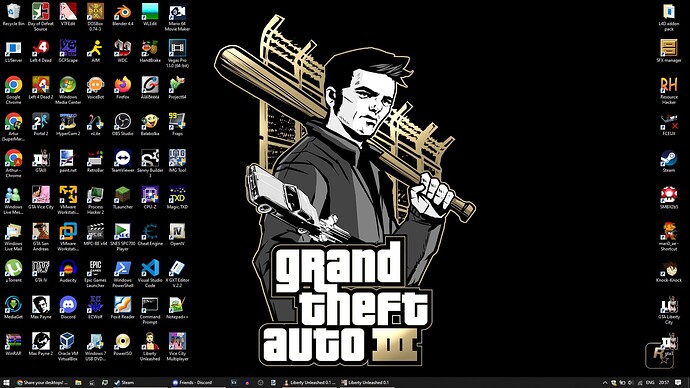Open the Portal 2 desktop shortcut
The image size is (690, 388).
pos(40,124)
